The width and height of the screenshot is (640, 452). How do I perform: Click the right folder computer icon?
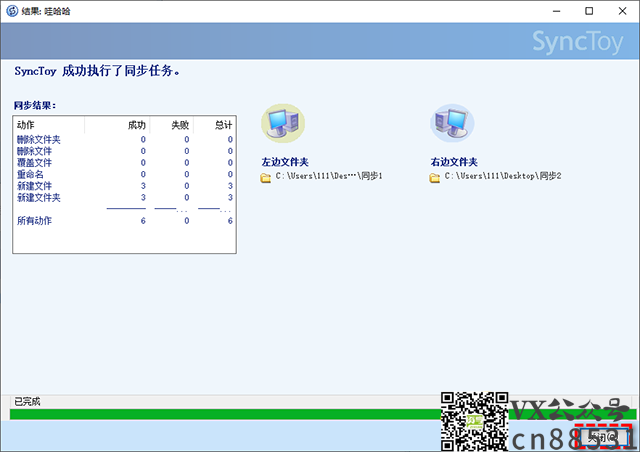[x=452, y=123]
